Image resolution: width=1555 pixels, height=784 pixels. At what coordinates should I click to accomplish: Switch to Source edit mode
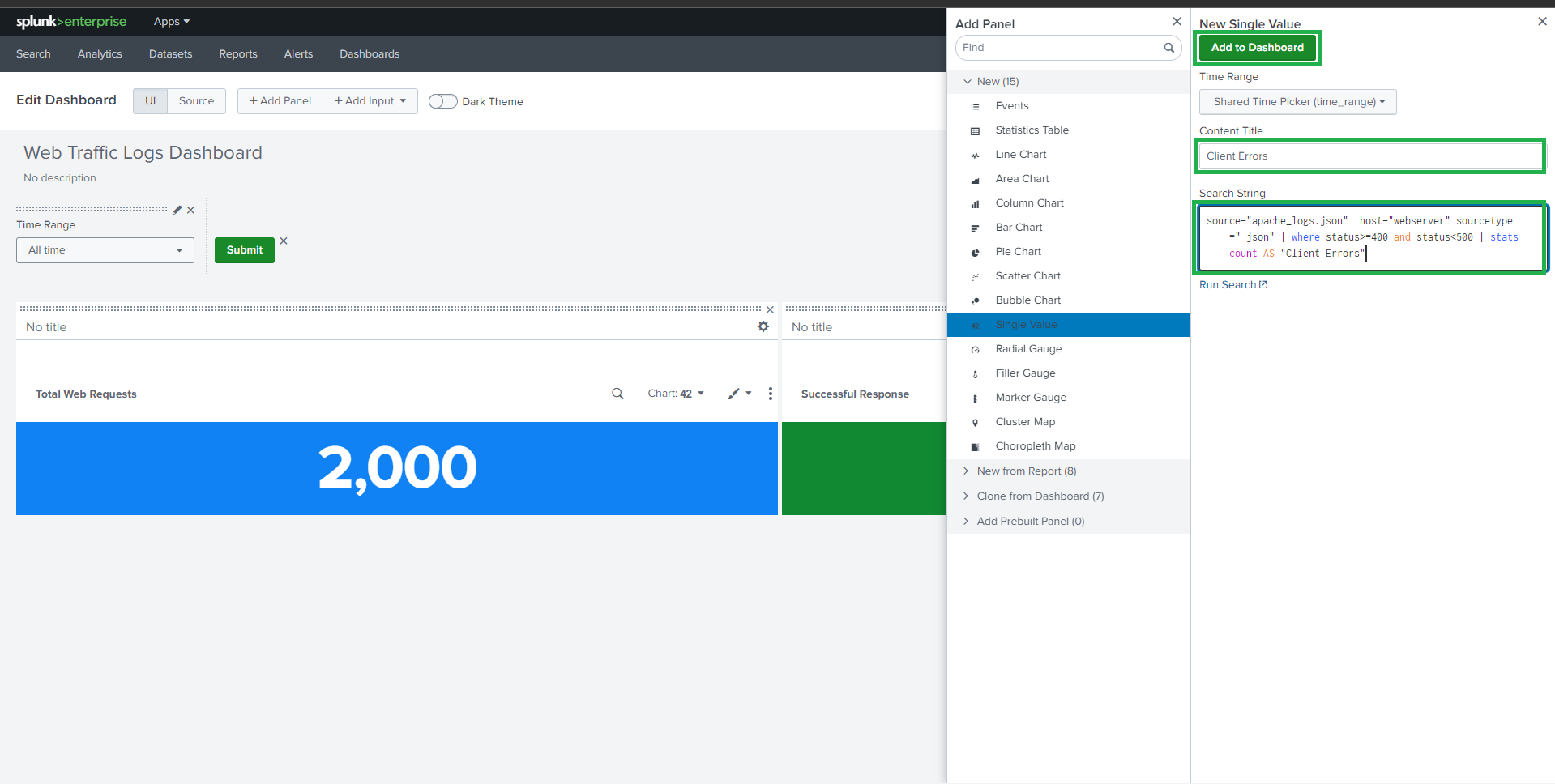click(x=197, y=101)
